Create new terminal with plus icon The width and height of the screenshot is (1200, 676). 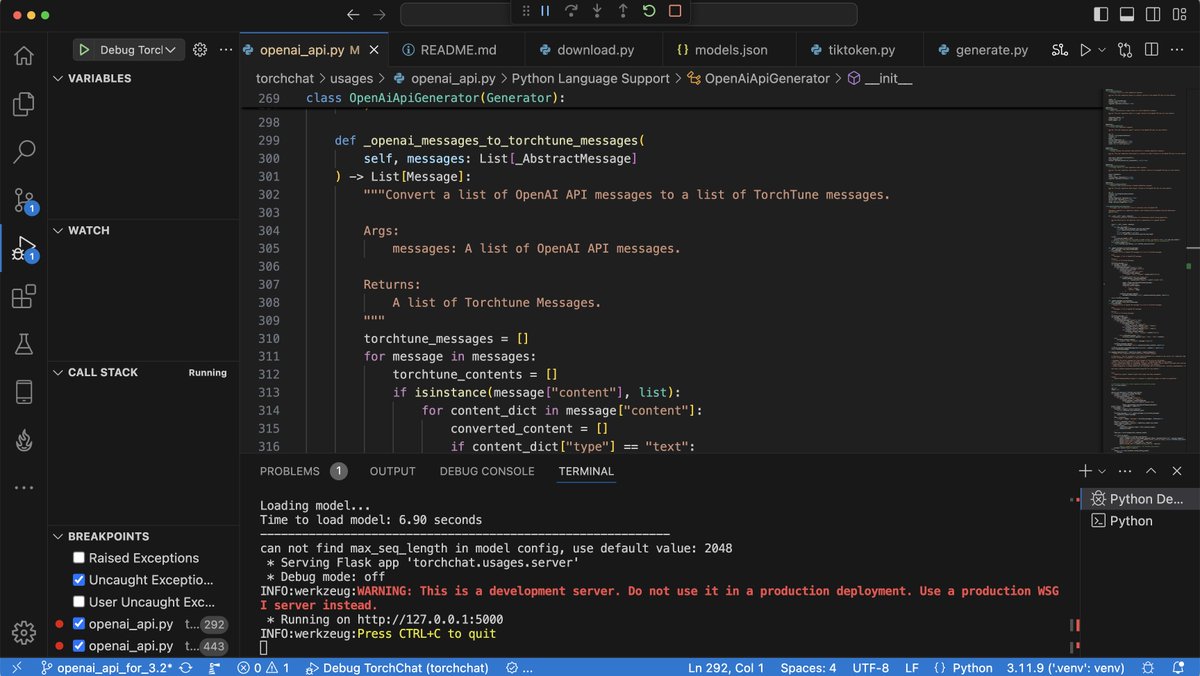[x=1085, y=471]
